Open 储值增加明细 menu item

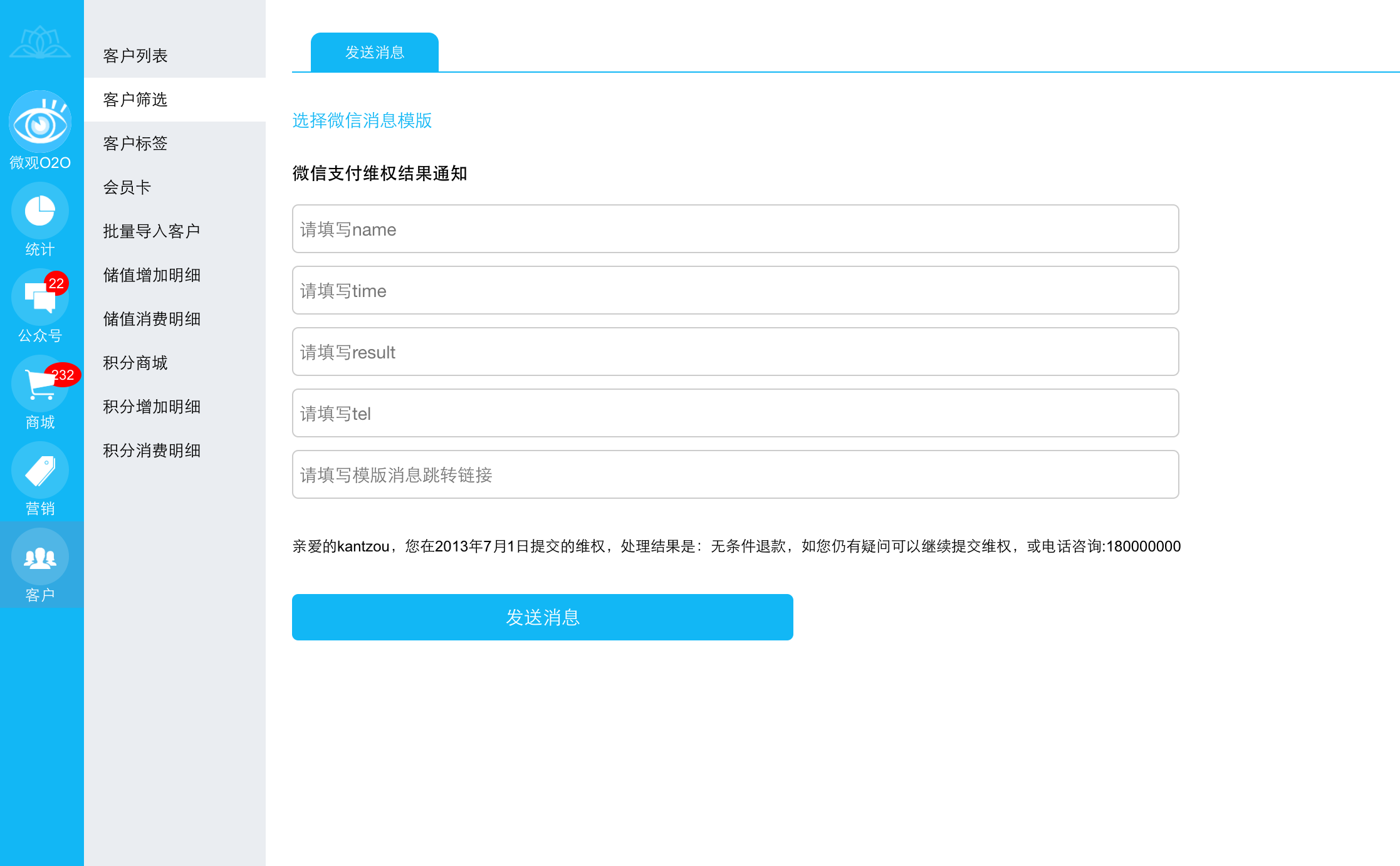tap(175, 275)
